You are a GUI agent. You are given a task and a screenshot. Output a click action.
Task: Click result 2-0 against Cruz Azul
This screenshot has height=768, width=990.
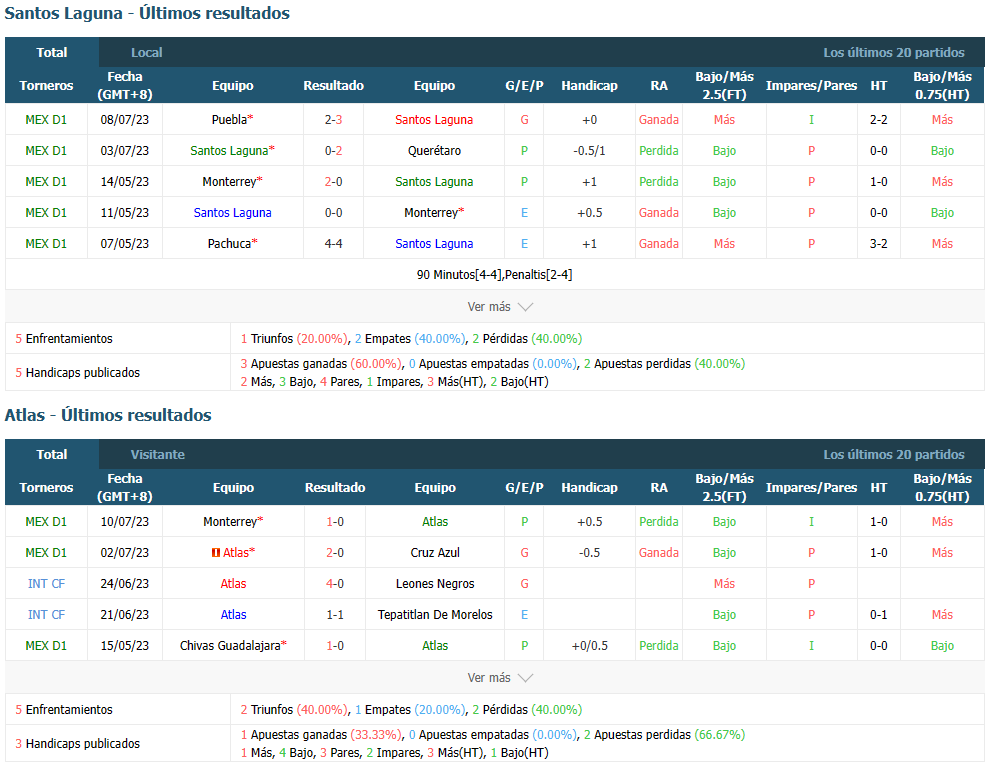point(335,553)
